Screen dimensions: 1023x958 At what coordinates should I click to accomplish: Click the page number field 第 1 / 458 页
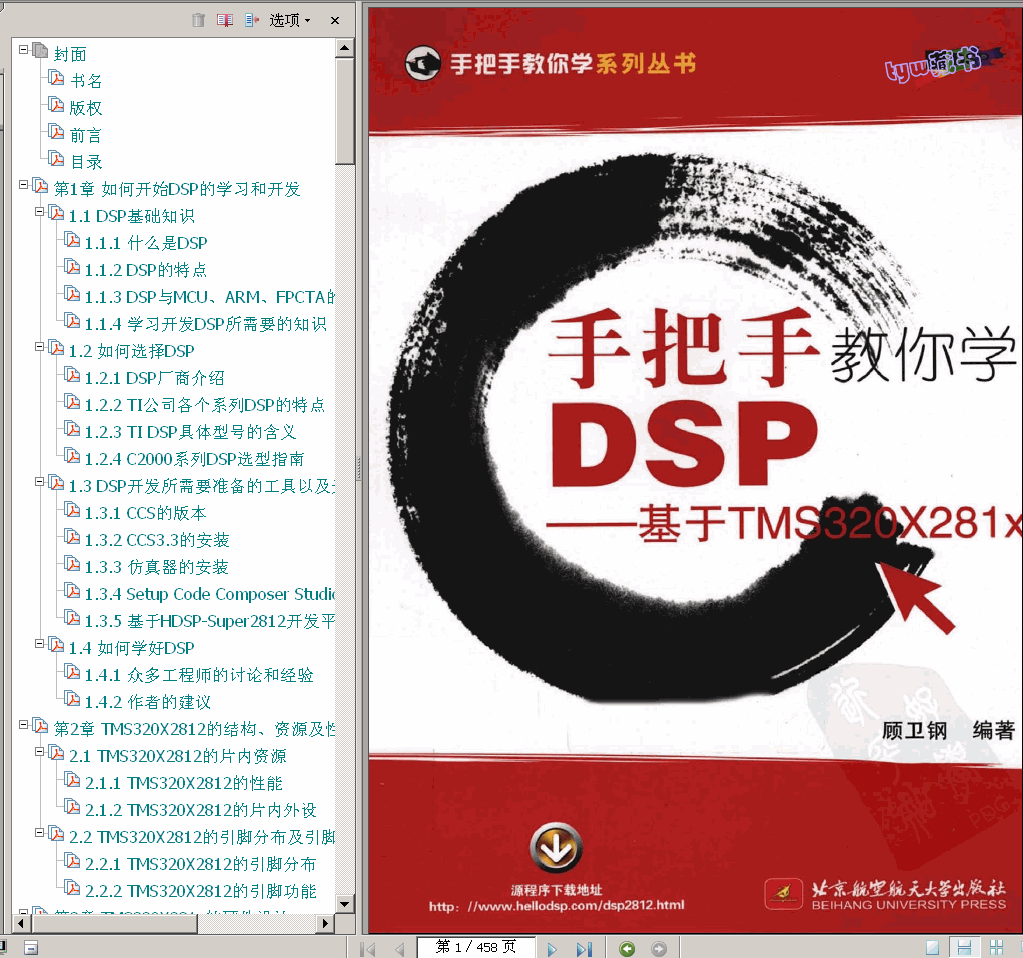pos(476,947)
